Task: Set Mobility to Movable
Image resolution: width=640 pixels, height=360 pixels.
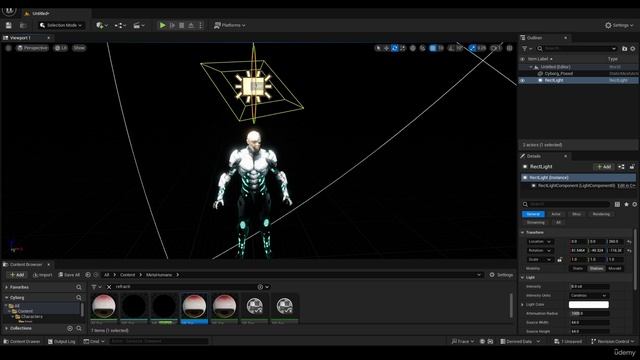Action: (614, 269)
